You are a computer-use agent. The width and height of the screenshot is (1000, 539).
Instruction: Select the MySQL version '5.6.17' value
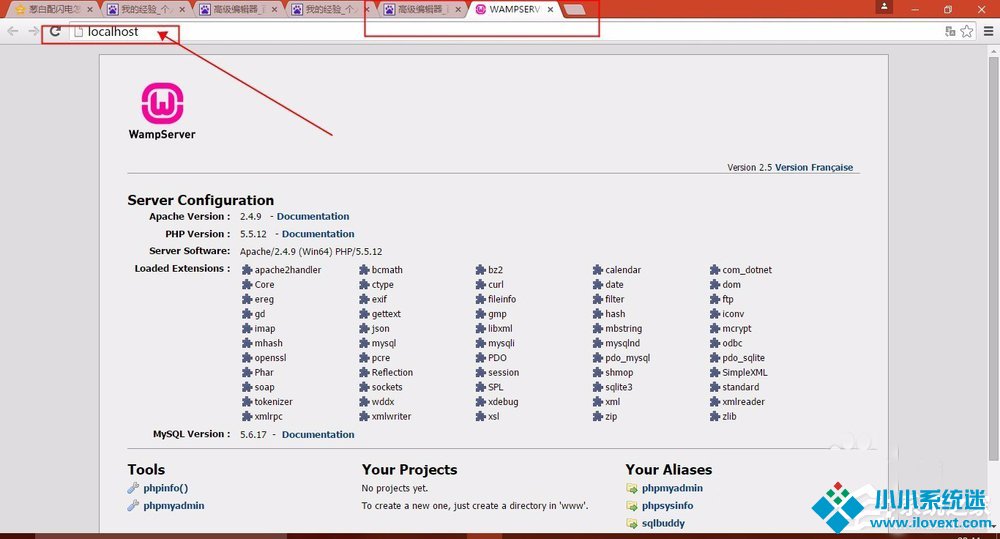pyautogui.click(x=253, y=434)
